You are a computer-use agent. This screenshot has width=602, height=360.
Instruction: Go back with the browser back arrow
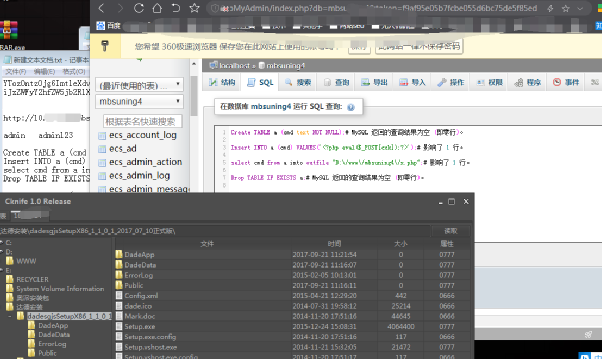pos(101,8)
